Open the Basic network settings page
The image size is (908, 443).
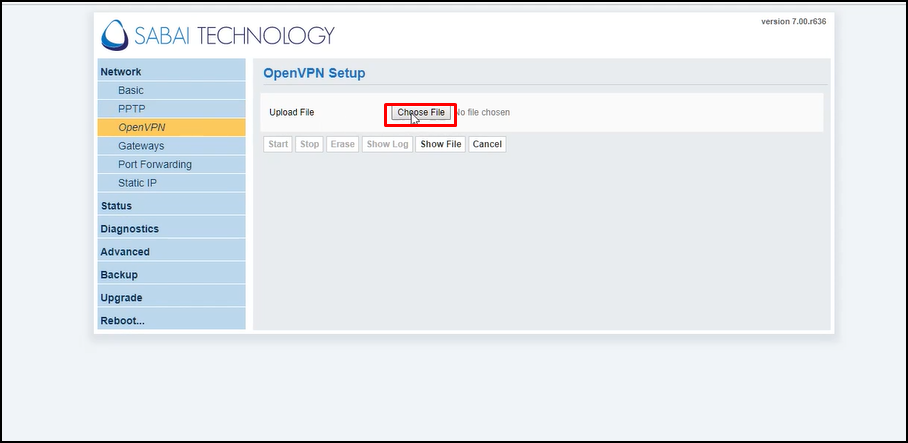pyautogui.click(x=131, y=91)
